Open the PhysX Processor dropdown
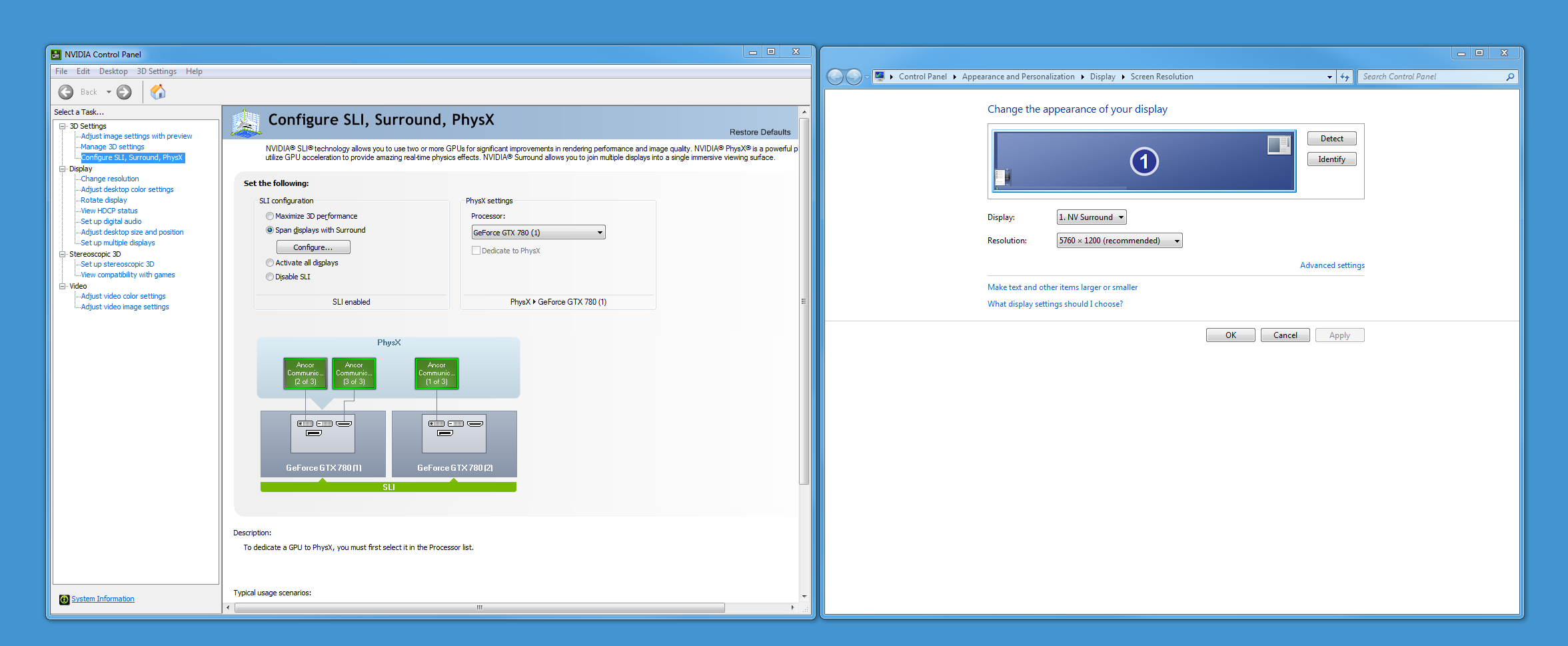This screenshot has width=1568, height=646. point(538,233)
